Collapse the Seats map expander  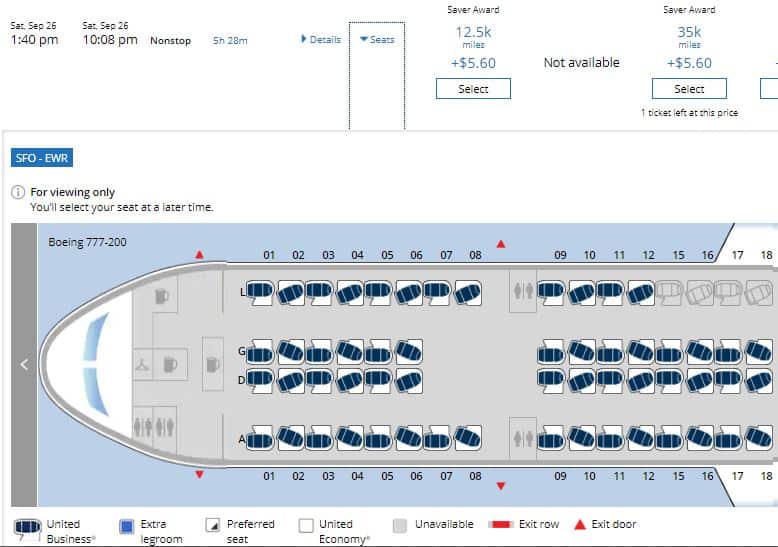point(377,40)
